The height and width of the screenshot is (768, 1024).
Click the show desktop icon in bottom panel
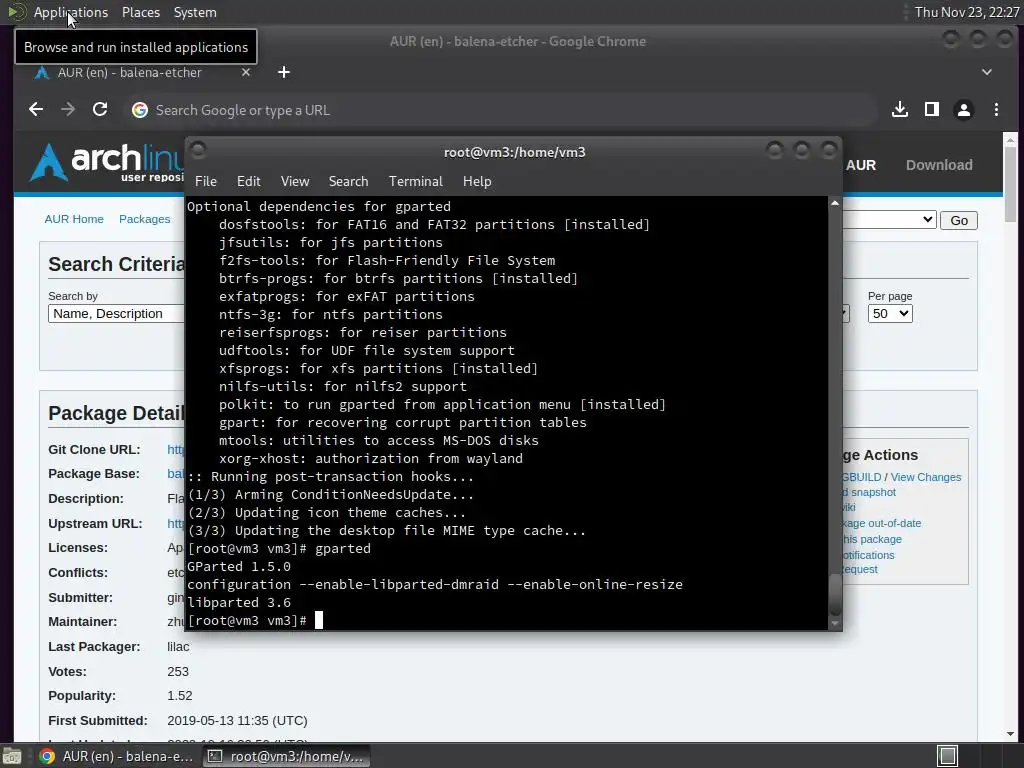pyautogui.click(x=11, y=756)
